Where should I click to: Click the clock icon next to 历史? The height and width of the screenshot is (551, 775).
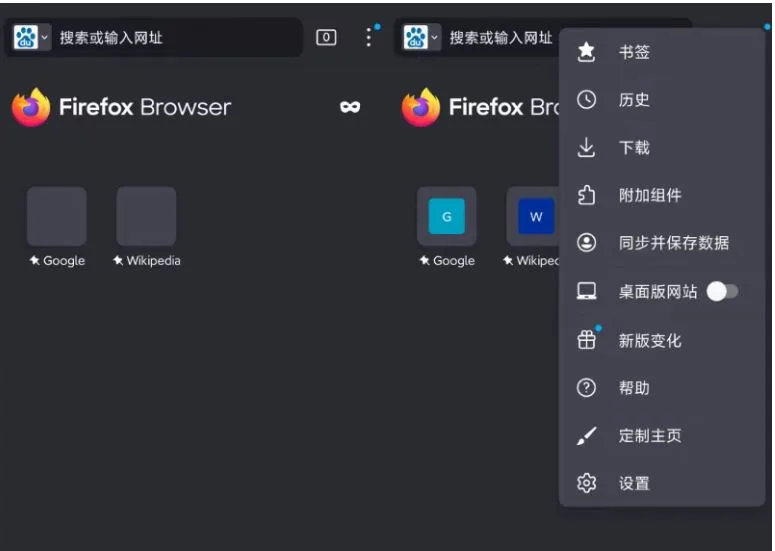pos(587,100)
